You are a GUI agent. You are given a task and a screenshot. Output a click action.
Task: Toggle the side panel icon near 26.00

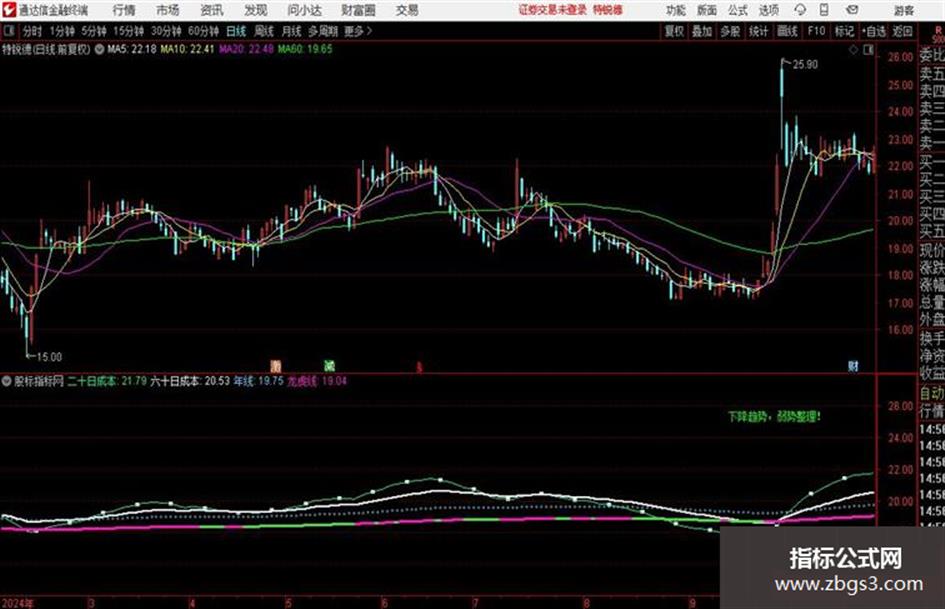(868, 50)
